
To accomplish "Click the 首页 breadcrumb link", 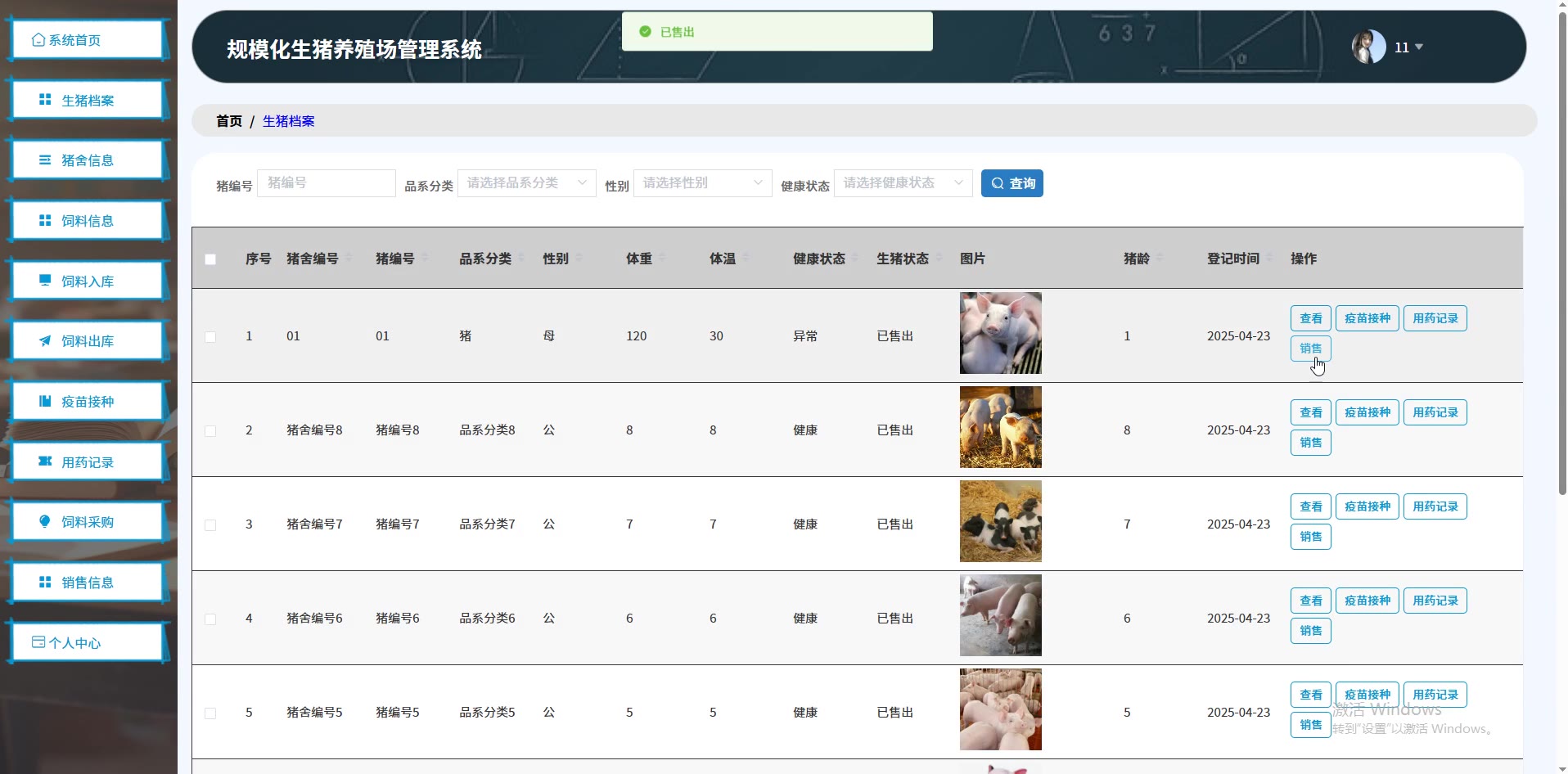I will pyautogui.click(x=229, y=121).
